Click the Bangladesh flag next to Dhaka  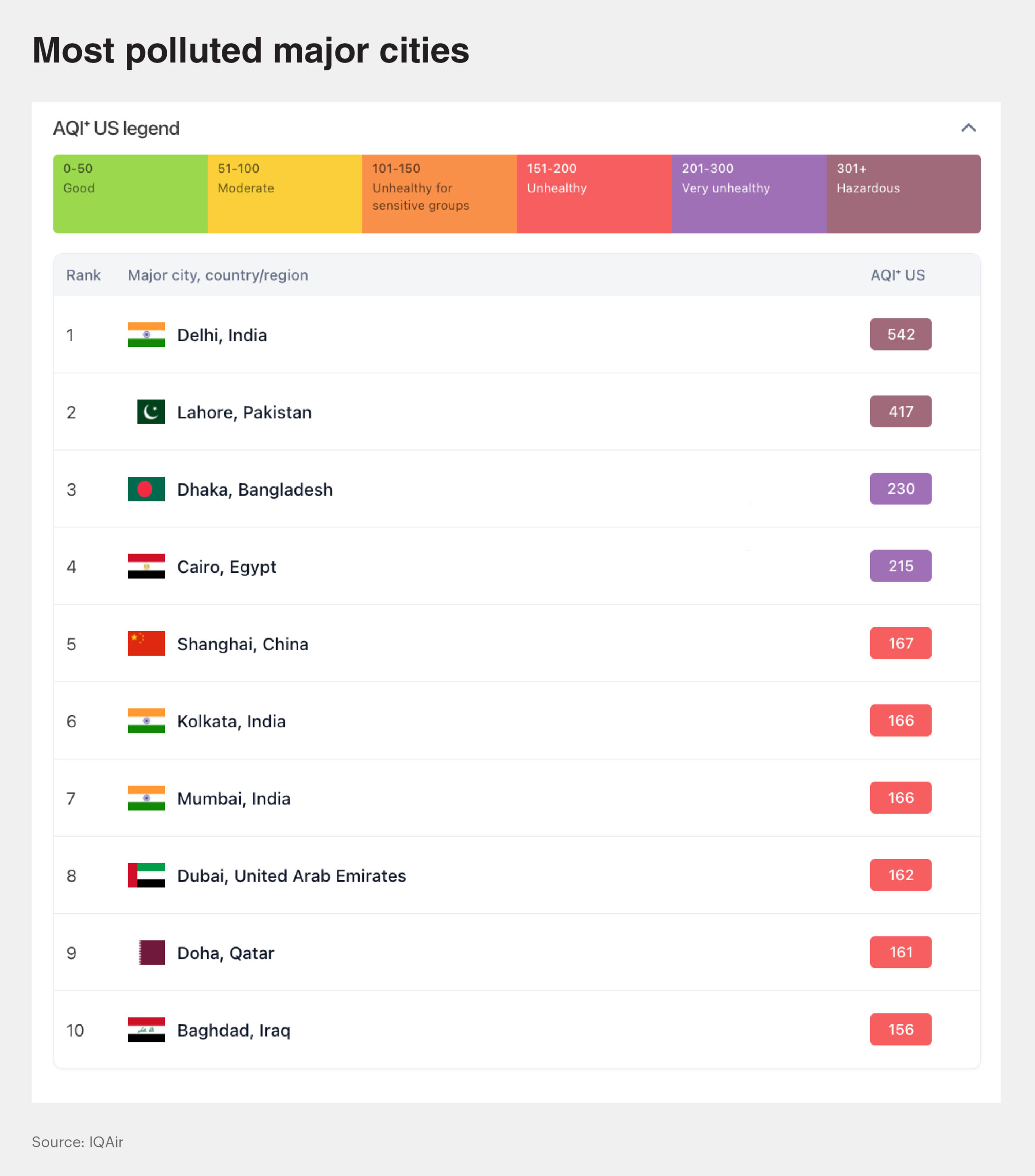click(x=146, y=489)
